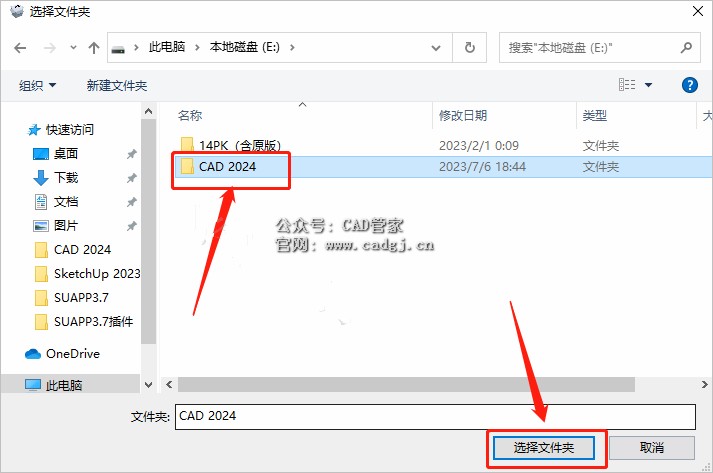
Task: Click the file list horizontal scrollbar thumb
Action: point(406,385)
